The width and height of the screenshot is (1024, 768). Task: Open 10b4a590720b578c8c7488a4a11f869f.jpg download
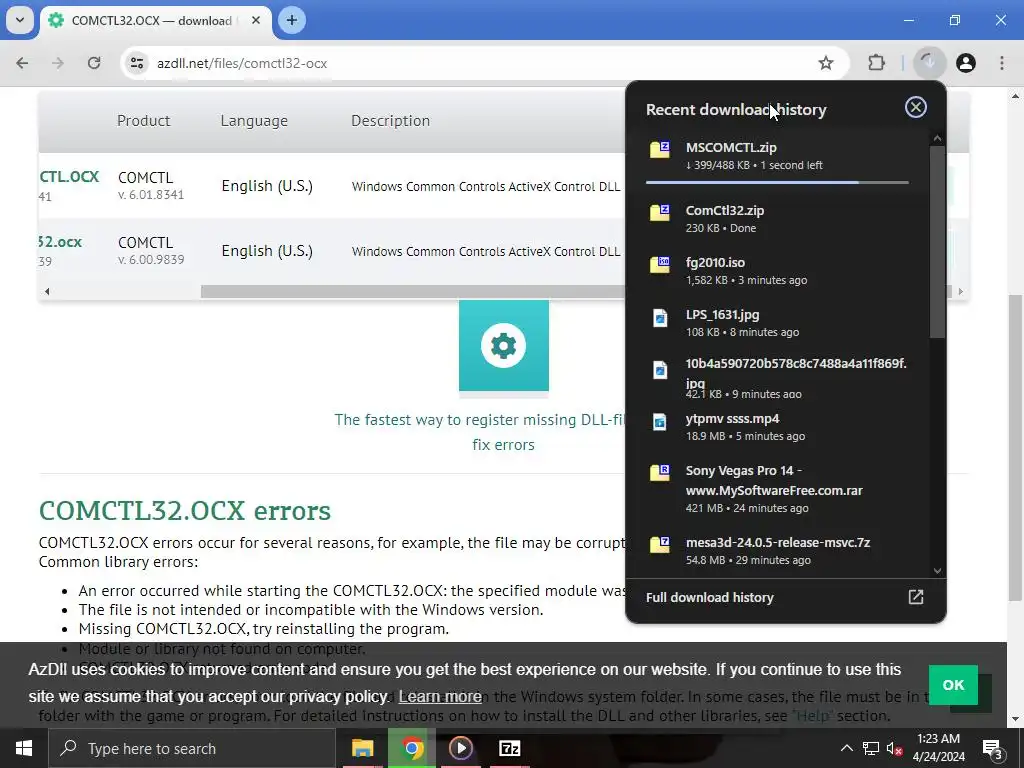777,377
